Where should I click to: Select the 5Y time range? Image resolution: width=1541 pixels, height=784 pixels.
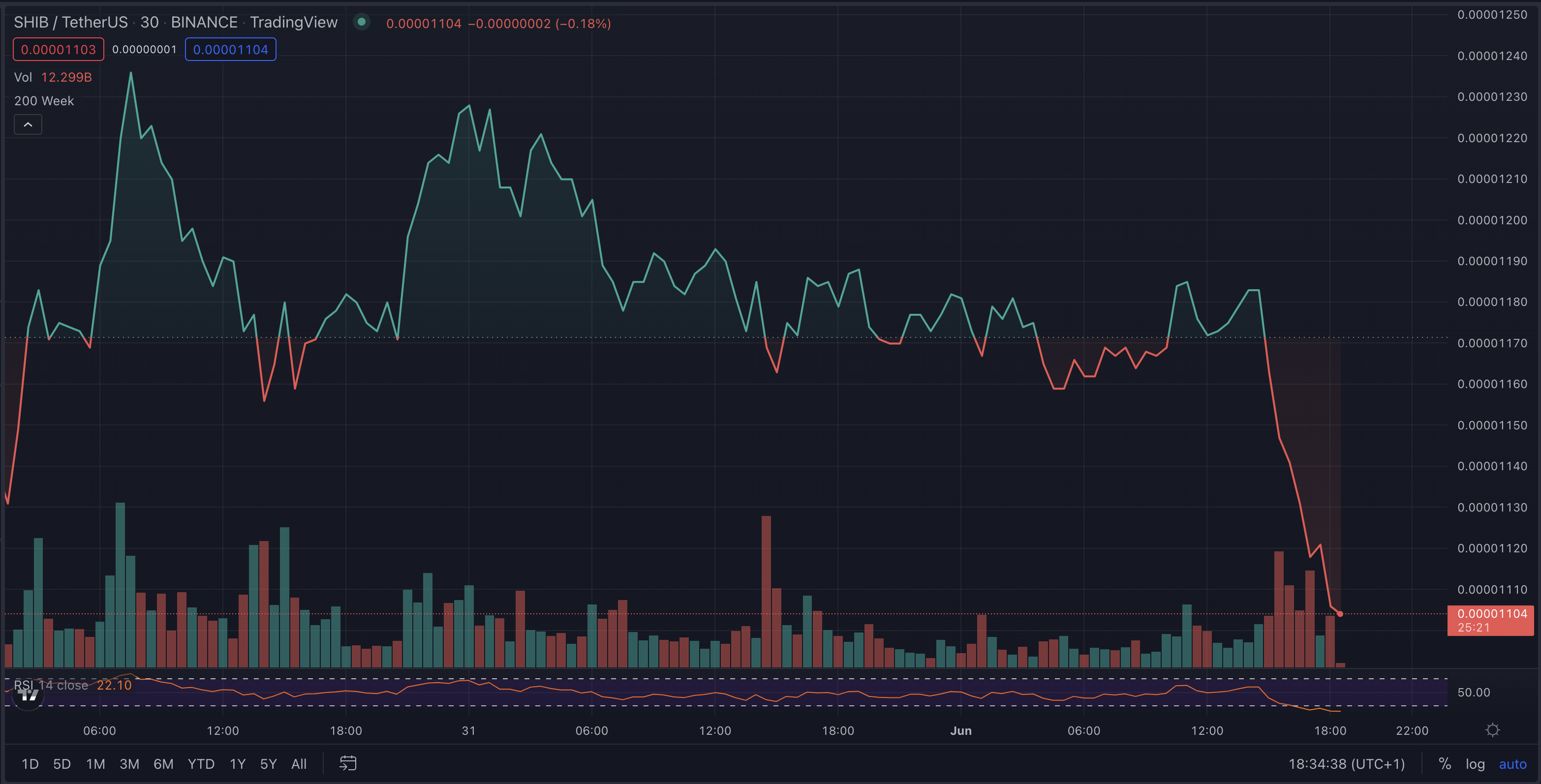[x=268, y=764]
